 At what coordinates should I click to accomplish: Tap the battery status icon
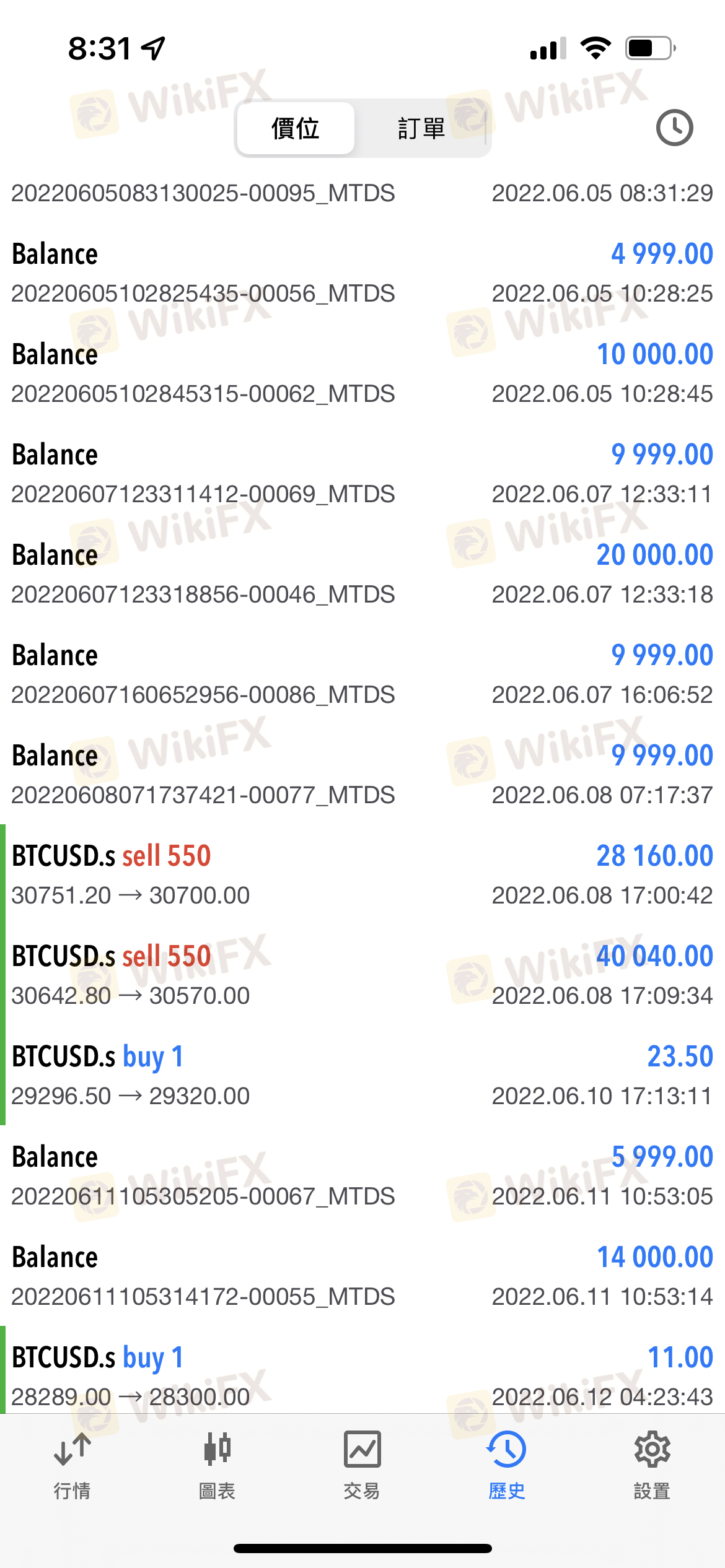(650, 48)
